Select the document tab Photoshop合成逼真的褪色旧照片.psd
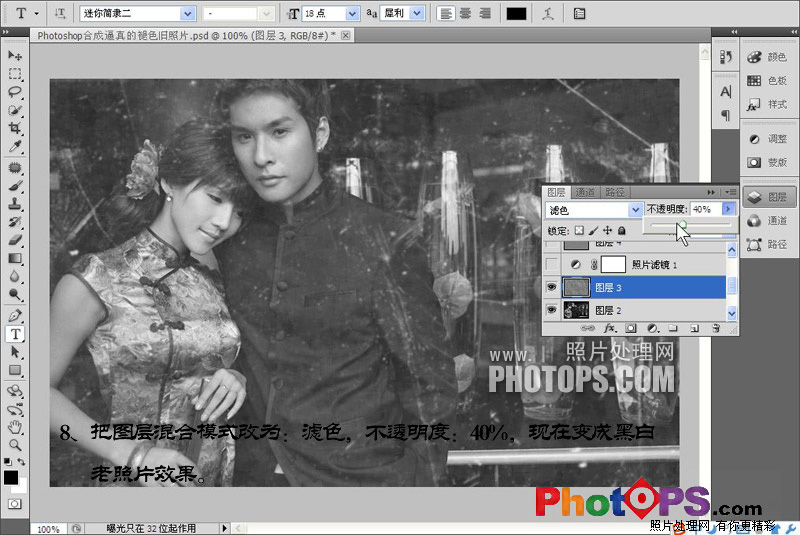 click(186, 36)
